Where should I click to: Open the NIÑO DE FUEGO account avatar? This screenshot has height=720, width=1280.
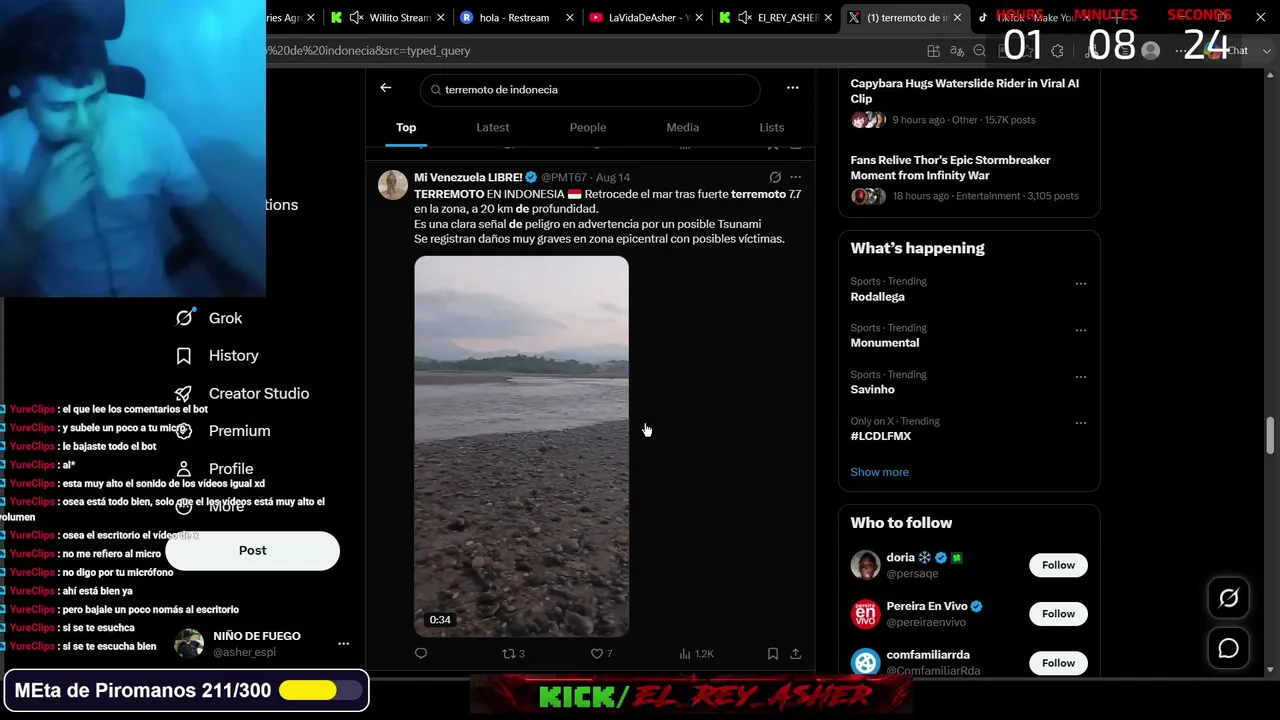[x=189, y=644]
